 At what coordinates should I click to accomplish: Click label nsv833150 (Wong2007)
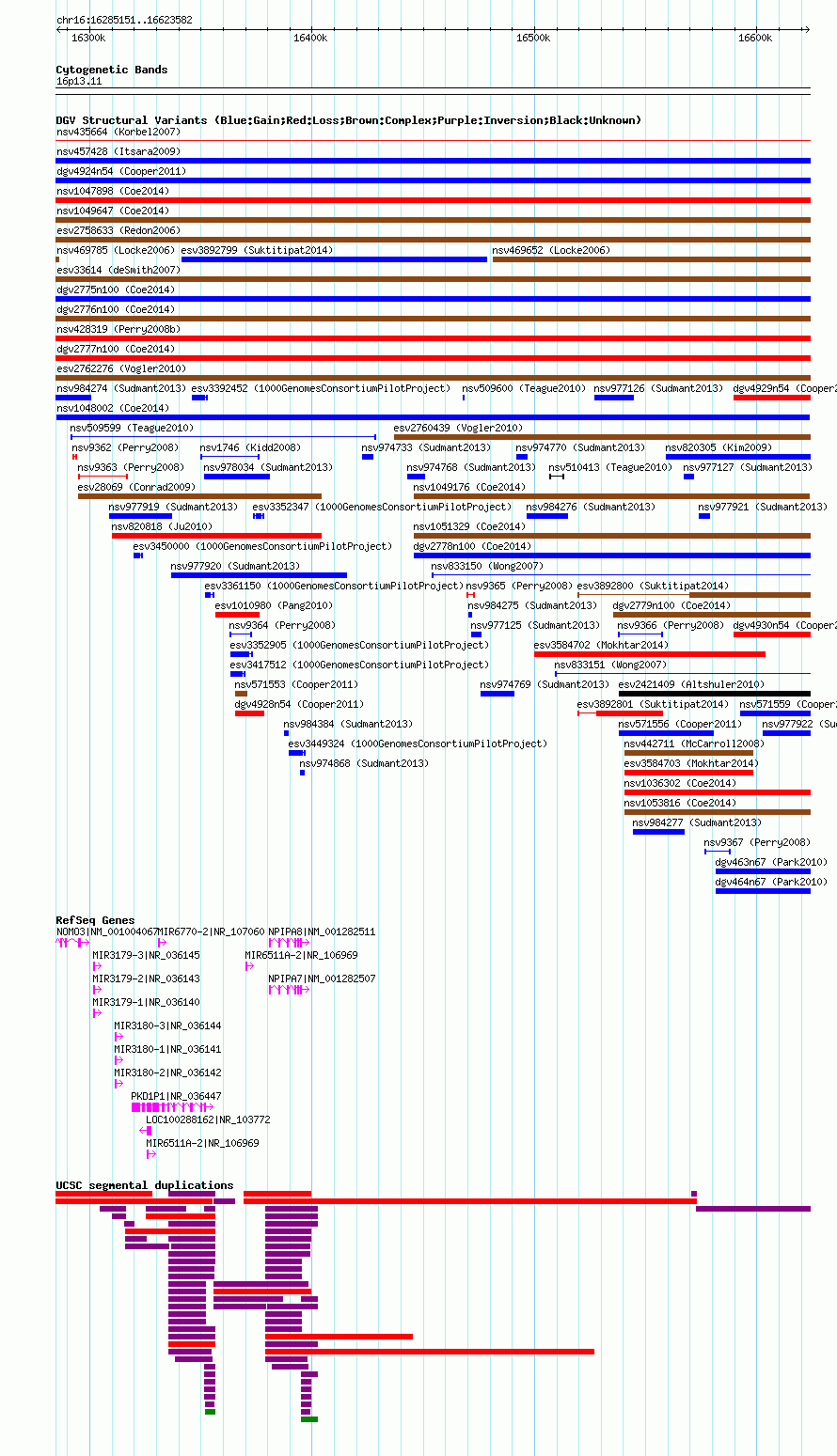tap(487, 566)
